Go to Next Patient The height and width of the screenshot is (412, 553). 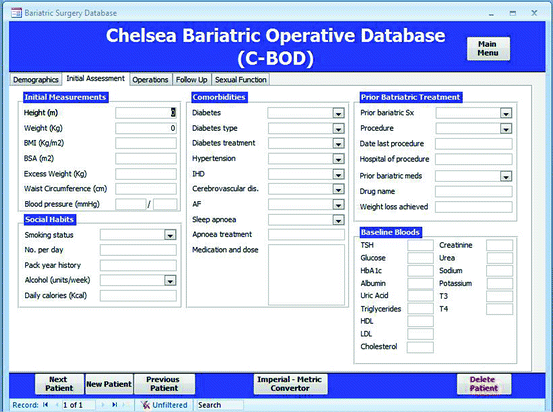click(x=59, y=384)
